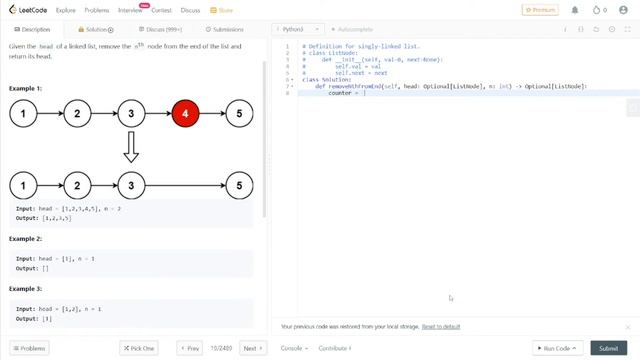
Task: Click the Store cart icon
Action: pos(213,10)
